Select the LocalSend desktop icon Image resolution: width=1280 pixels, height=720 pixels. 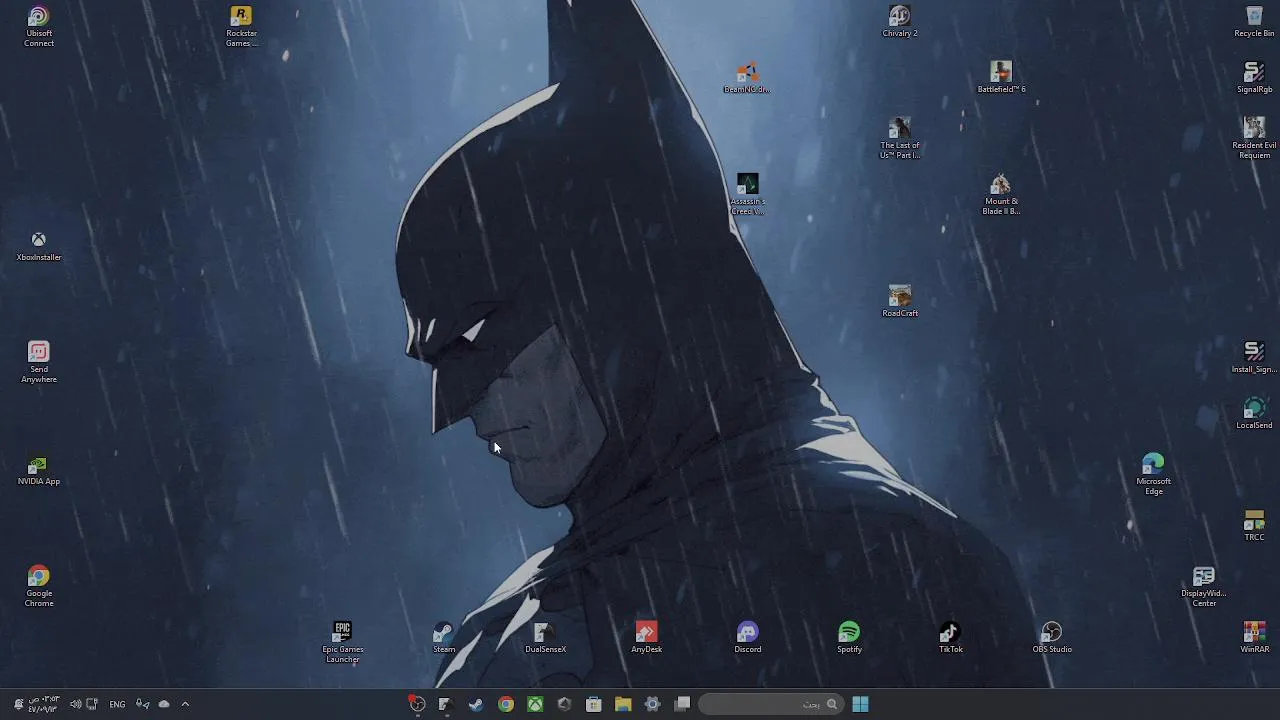[x=1254, y=414]
